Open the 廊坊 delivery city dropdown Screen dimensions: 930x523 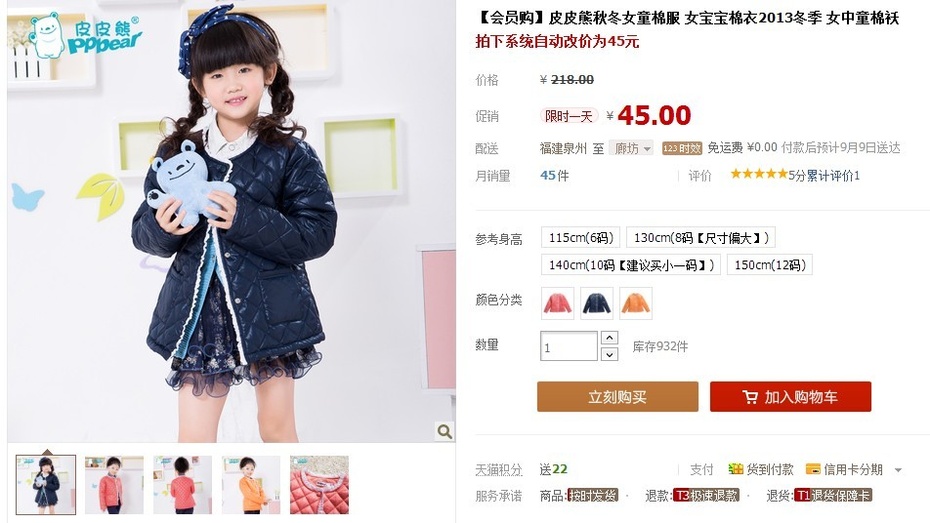632,148
